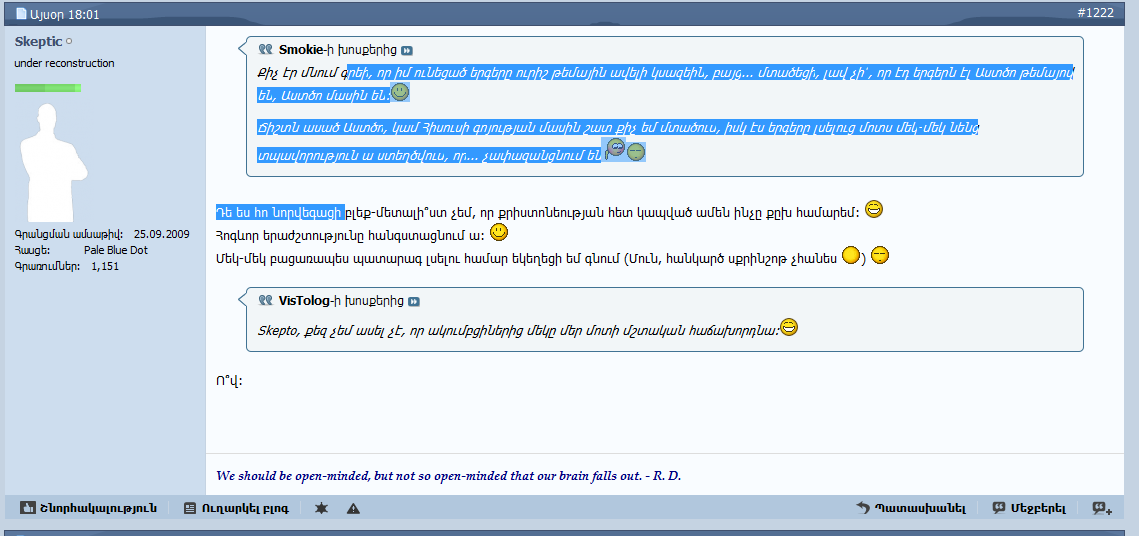Click post number #1222 permalink
The height and width of the screenshot is (536, 1139).
coord(1098,12)
